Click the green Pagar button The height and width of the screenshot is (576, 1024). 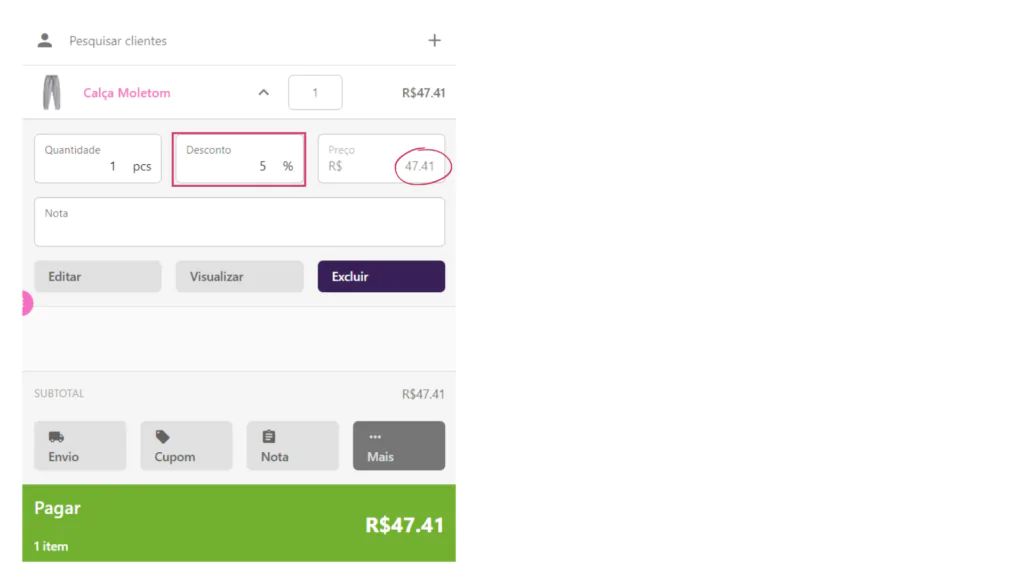239,523
